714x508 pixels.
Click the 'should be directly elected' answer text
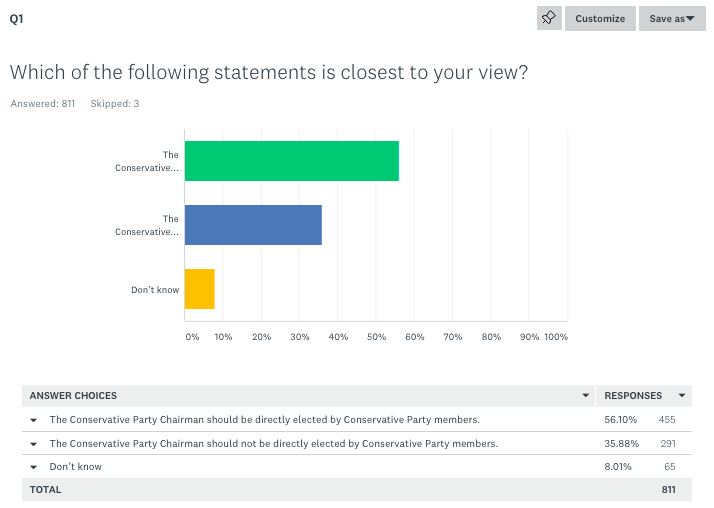coord(265,420)
